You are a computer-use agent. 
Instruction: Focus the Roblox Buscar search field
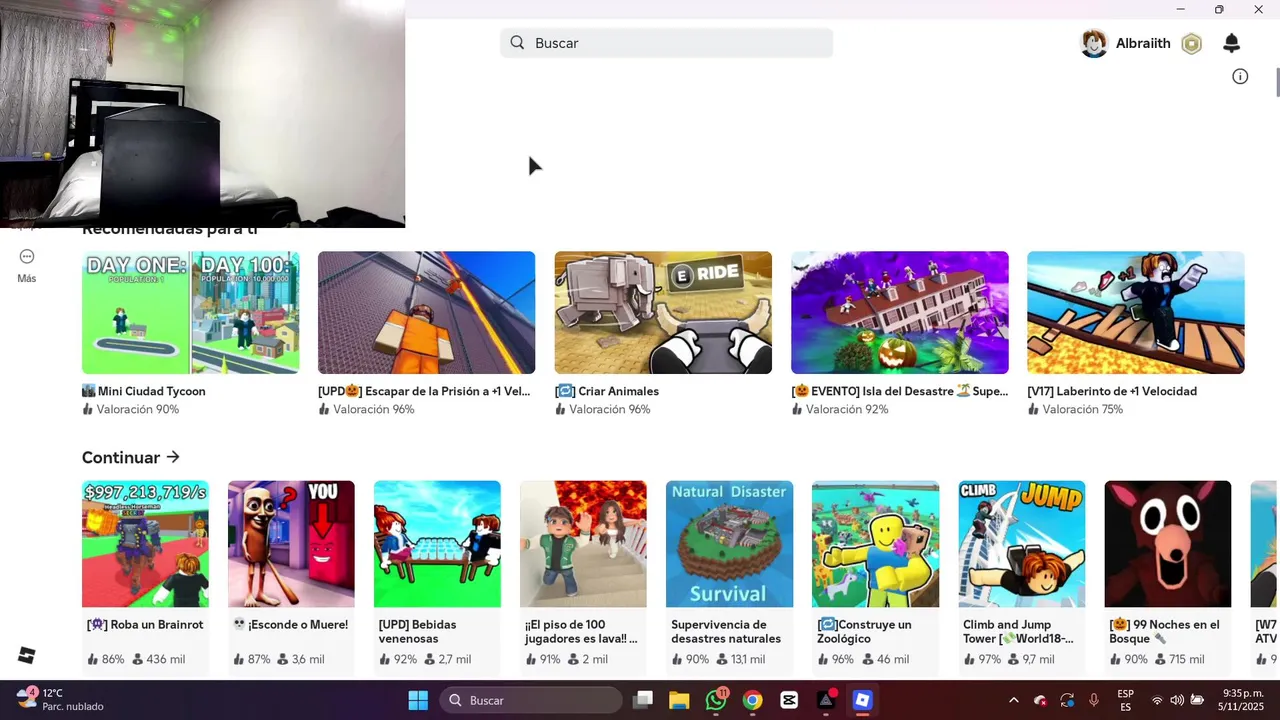(666, 43)
